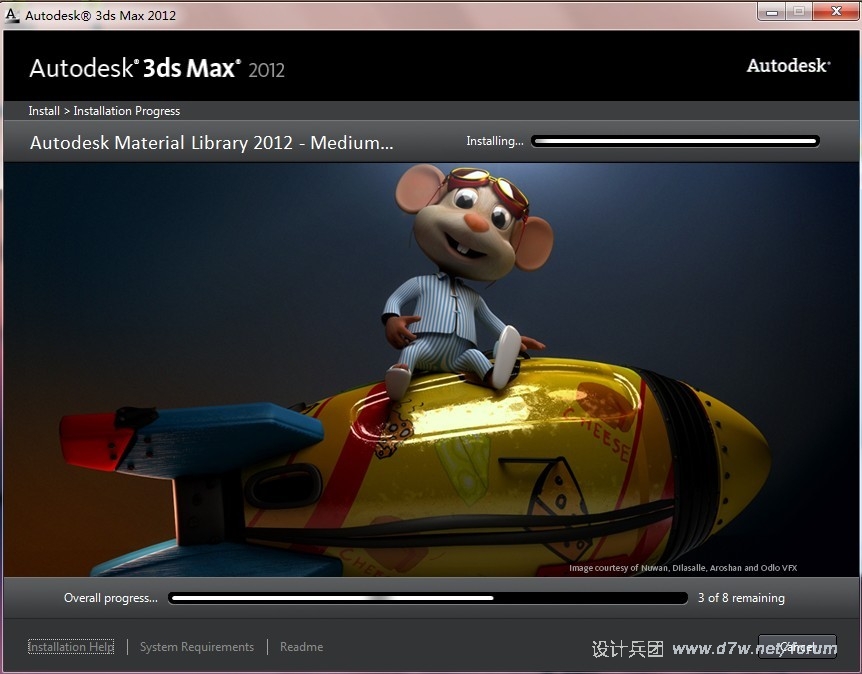Minimize the installer window

coord(772,12)
